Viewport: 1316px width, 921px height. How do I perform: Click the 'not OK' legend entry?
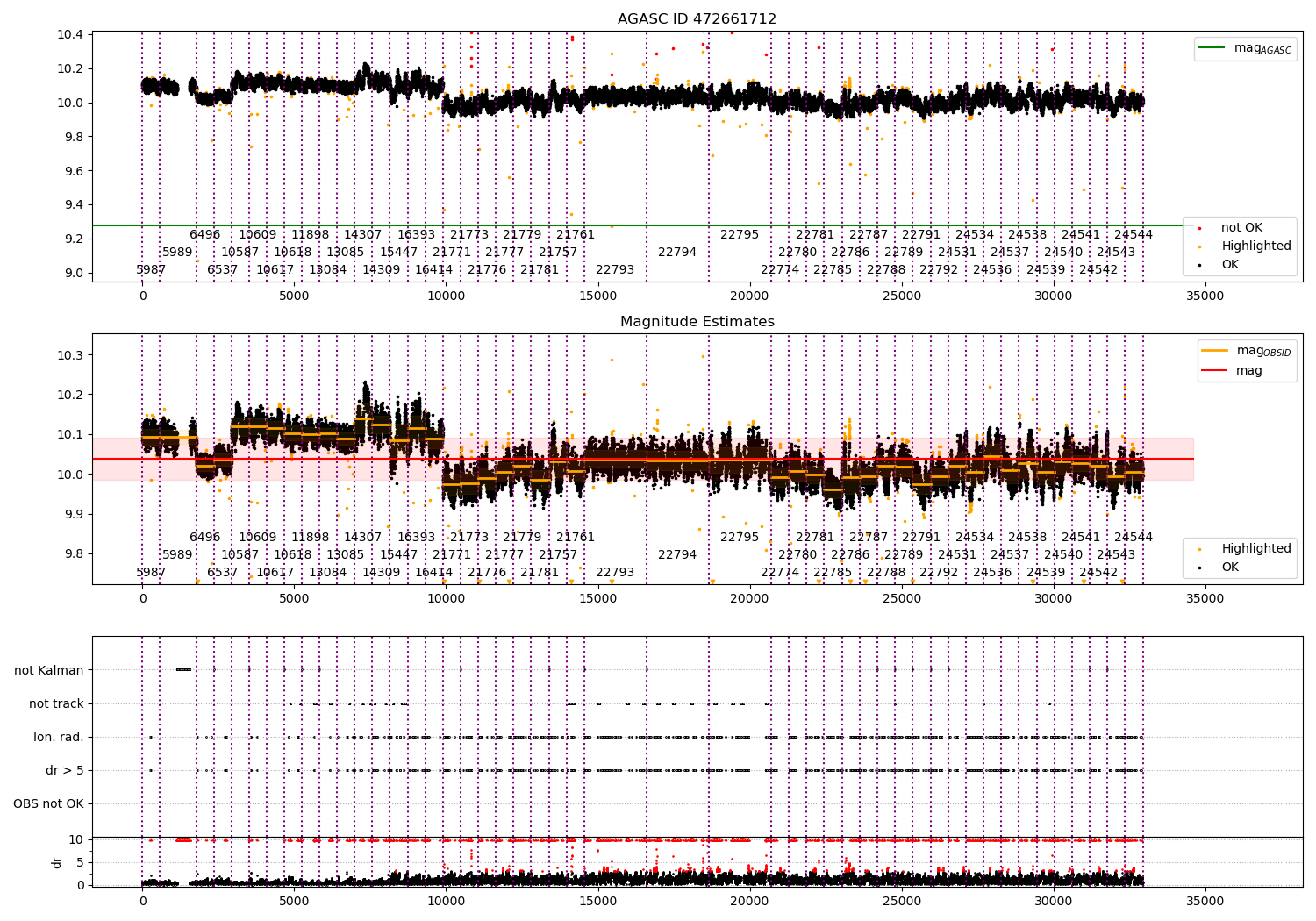1241,227
